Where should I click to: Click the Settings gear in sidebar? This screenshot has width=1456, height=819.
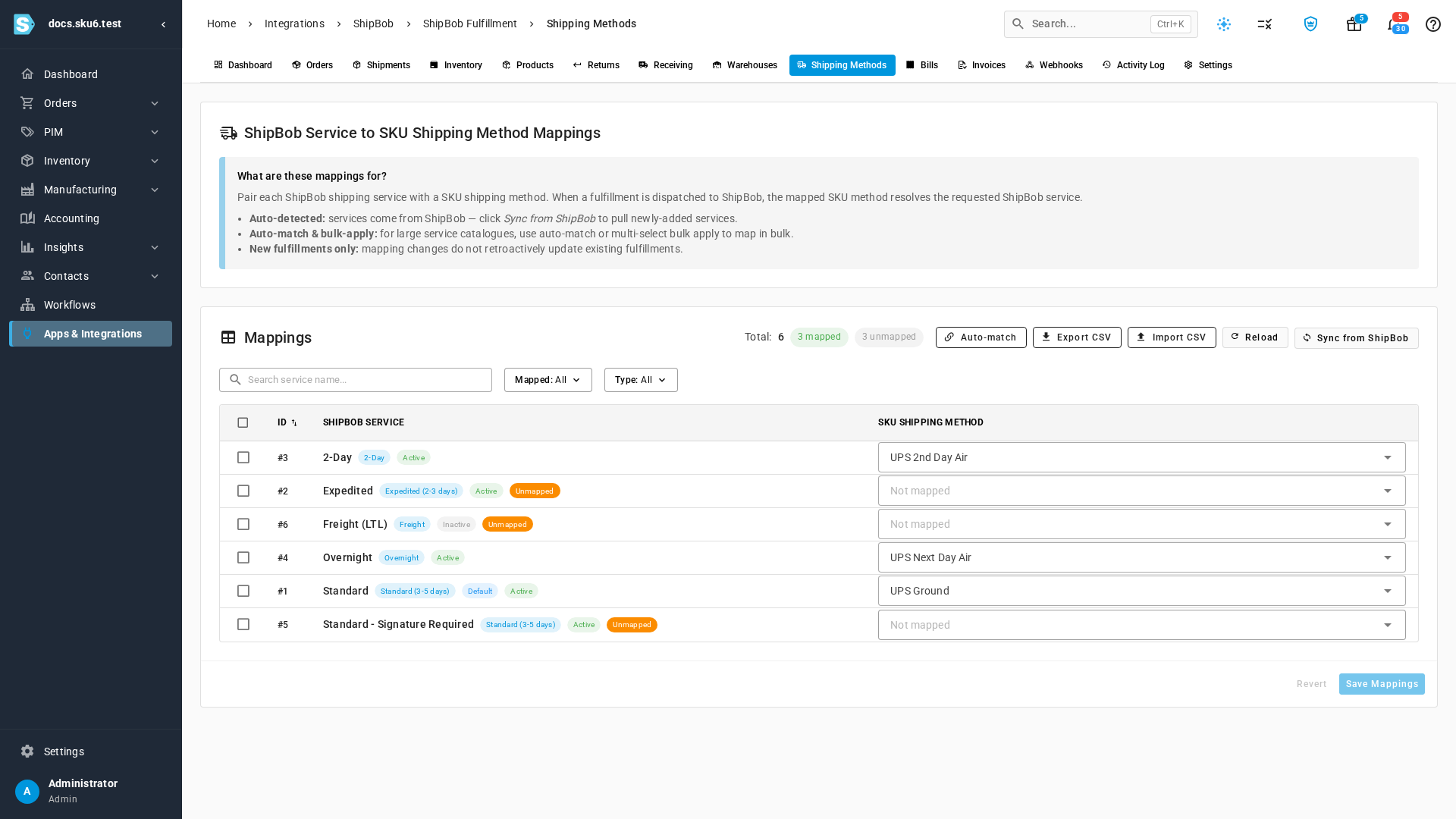[27, 752]
